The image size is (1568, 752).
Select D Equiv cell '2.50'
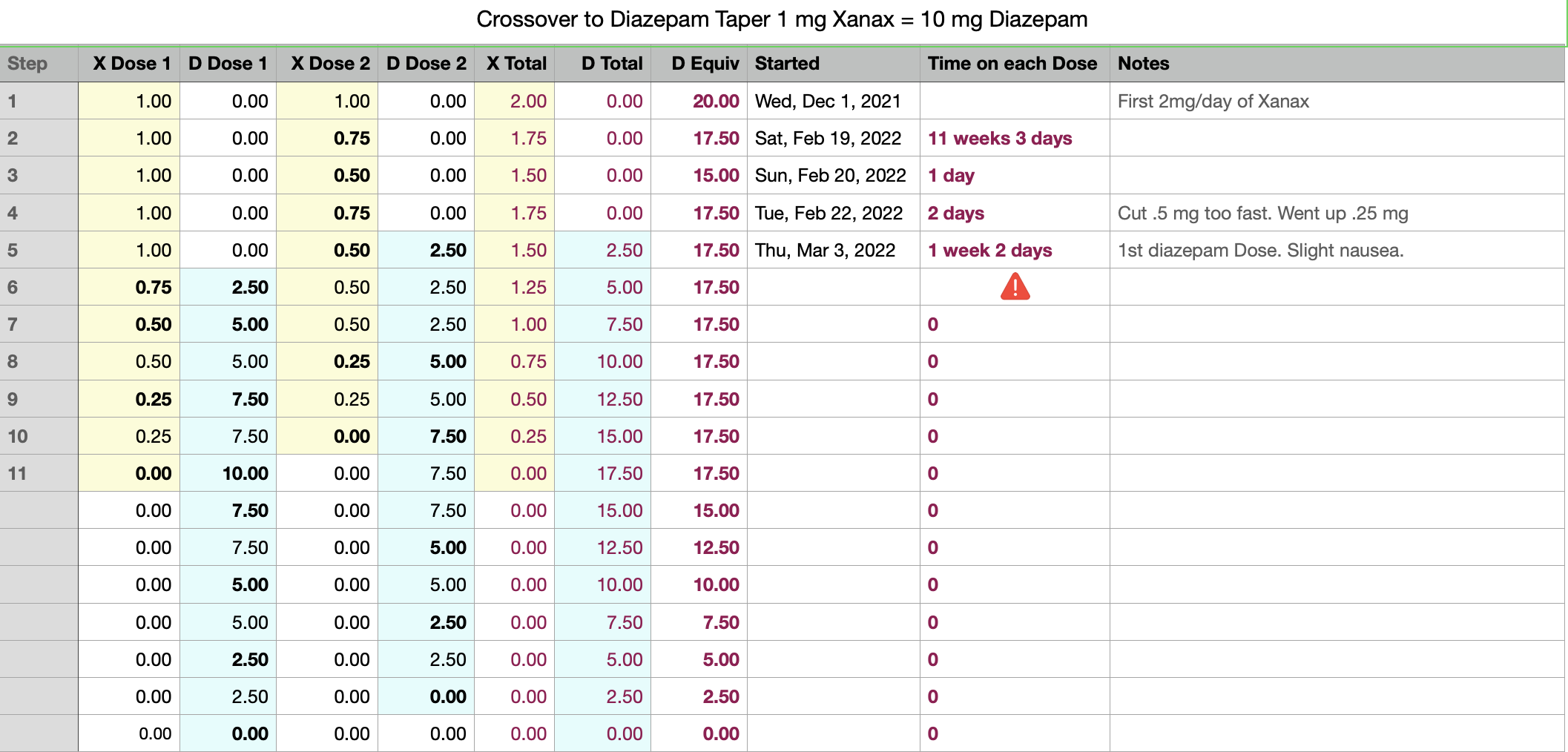tap(699, 696)
